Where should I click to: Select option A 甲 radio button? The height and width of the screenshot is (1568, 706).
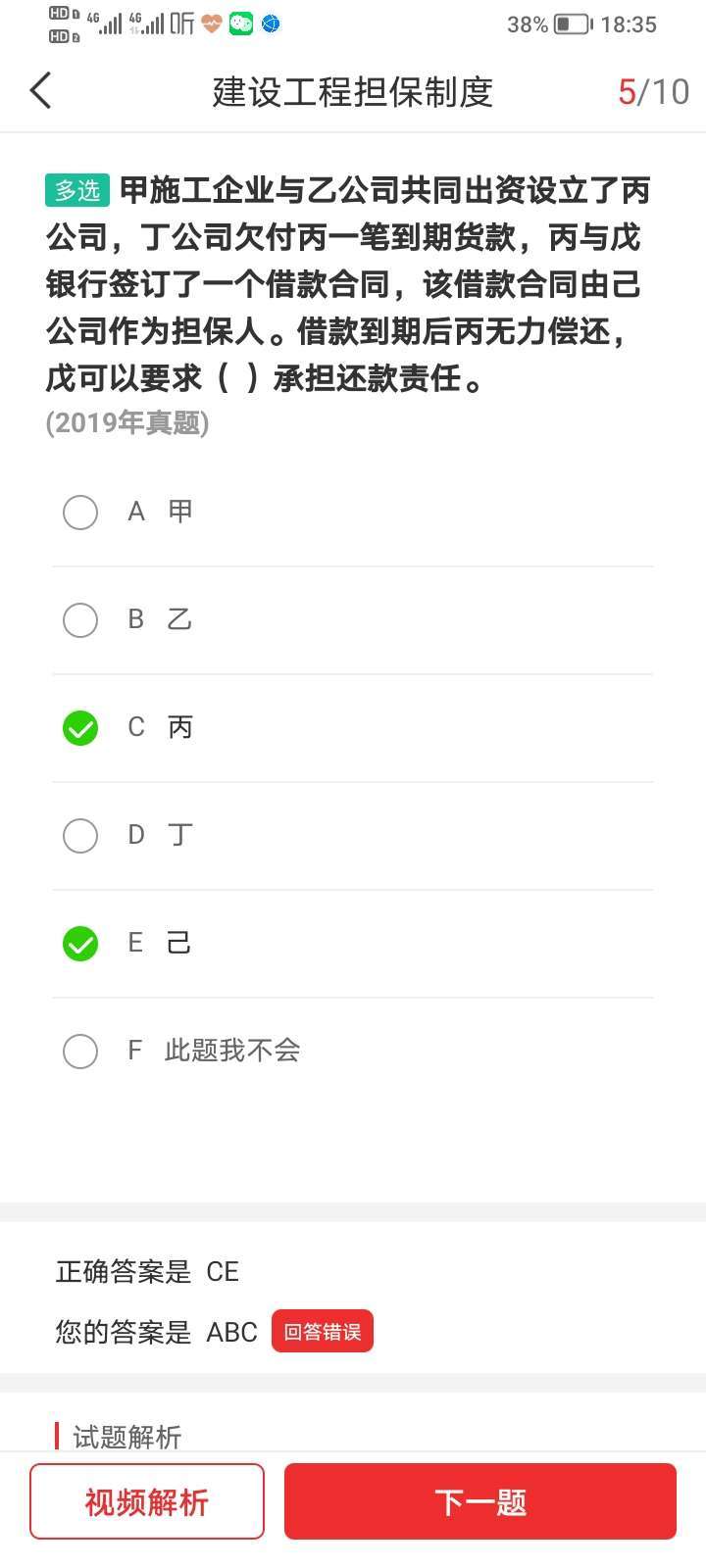tap(80, 512)
